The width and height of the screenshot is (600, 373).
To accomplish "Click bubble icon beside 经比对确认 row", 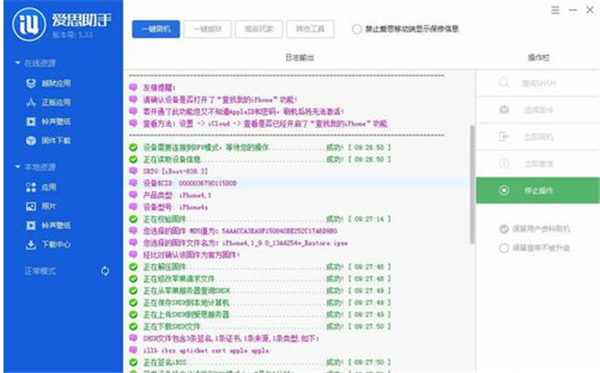I will (133, 254).
